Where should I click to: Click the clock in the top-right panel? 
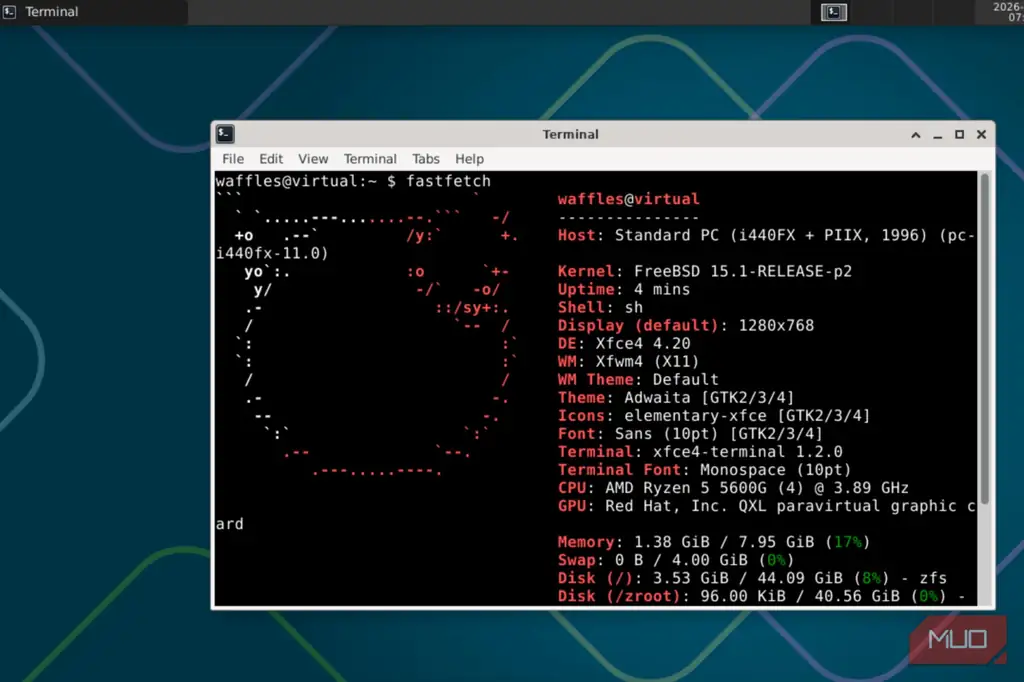click(x=1008, y=12)
